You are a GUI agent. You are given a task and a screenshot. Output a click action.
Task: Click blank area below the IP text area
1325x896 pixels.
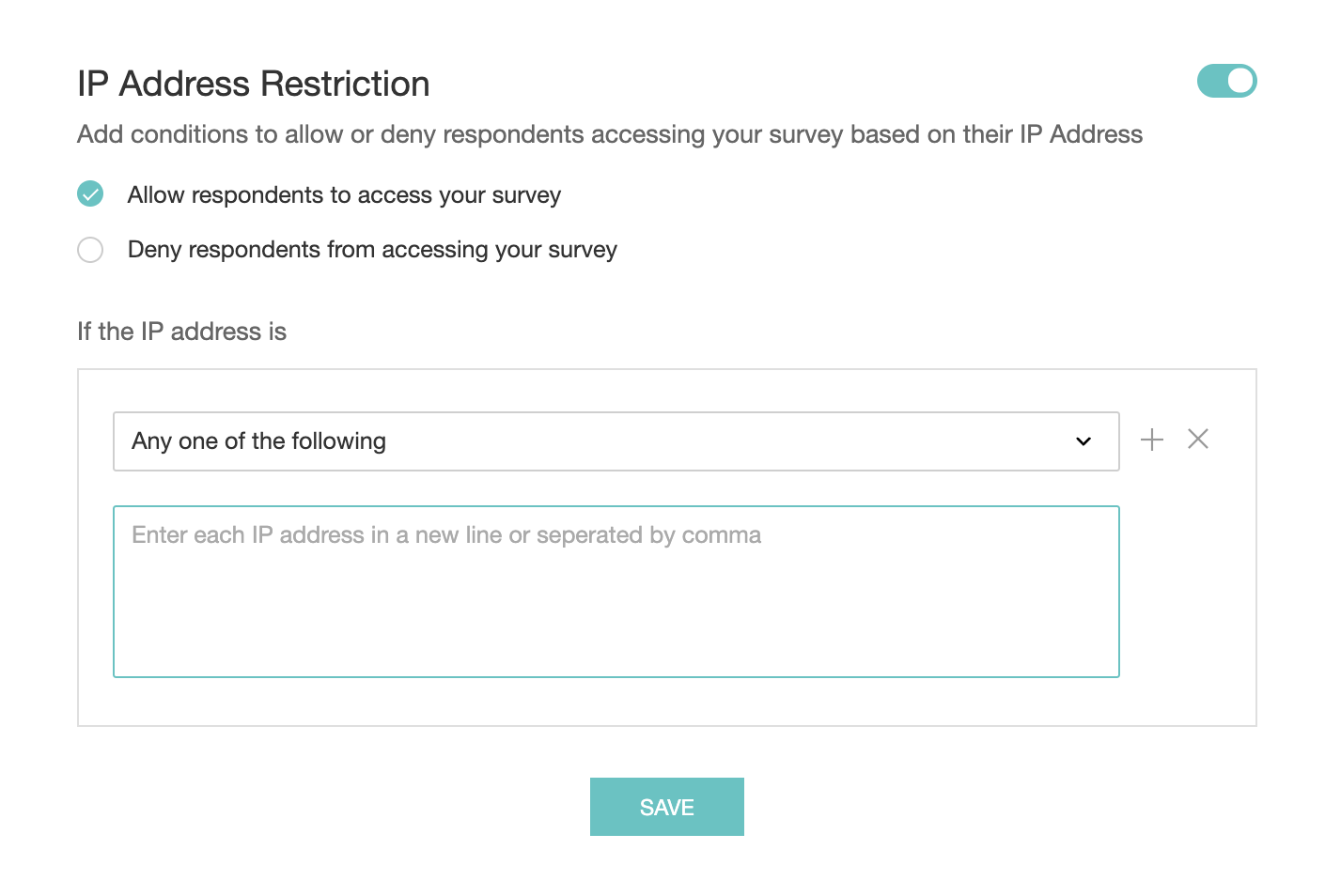point(616,701)
